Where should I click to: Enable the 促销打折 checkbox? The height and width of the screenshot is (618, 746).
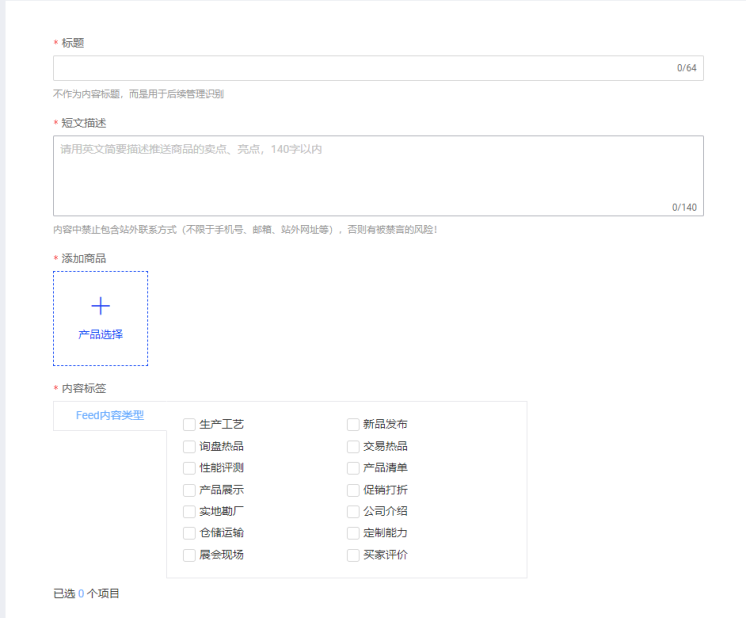(353, 490)
